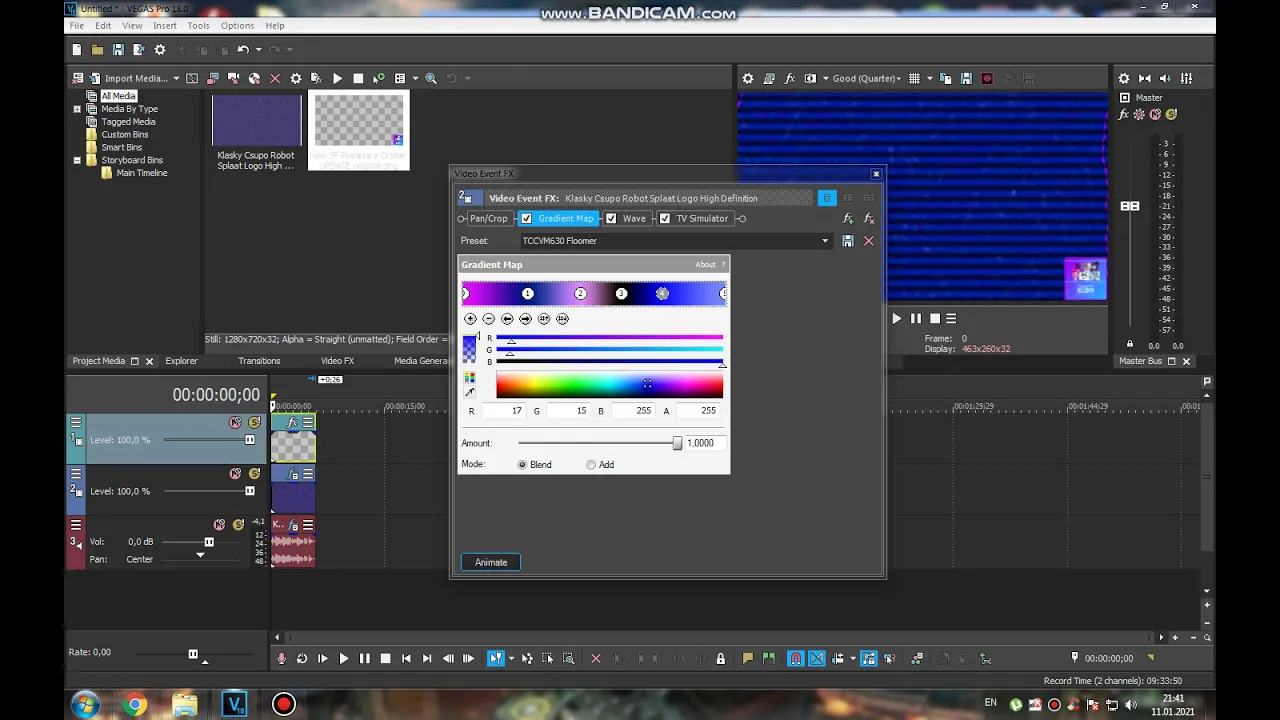Click the R value input field
Image resolution: width=1280 pixels, height=720 pixels.
[503, 411]
